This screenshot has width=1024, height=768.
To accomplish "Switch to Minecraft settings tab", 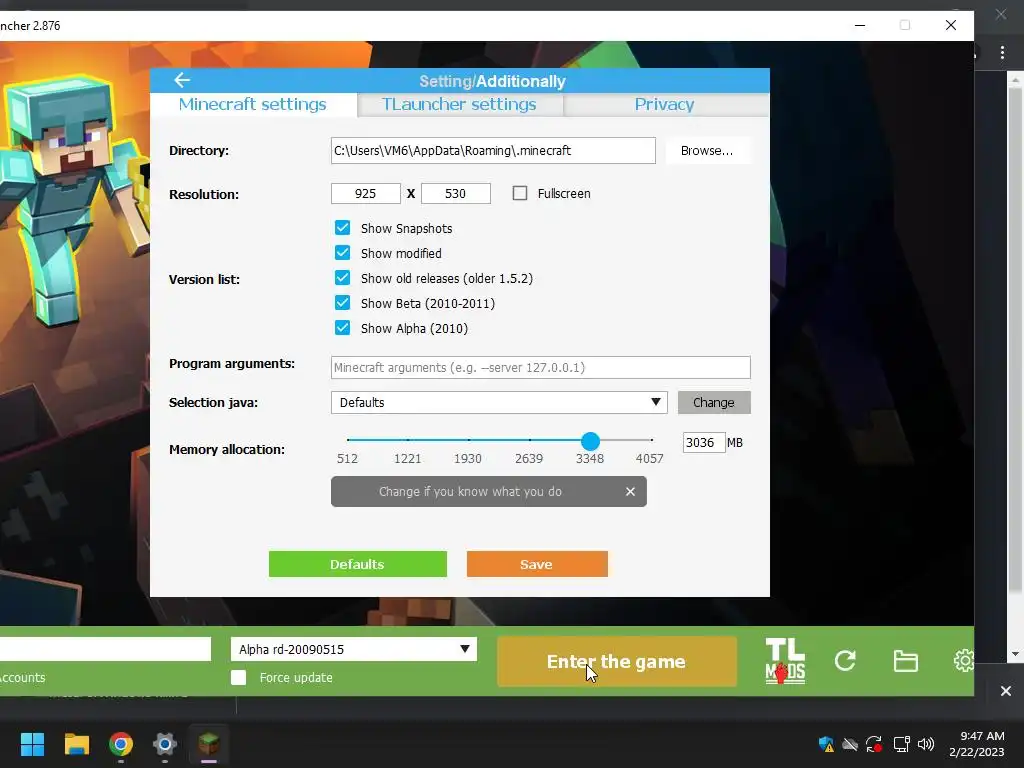I will pos(253,104).
